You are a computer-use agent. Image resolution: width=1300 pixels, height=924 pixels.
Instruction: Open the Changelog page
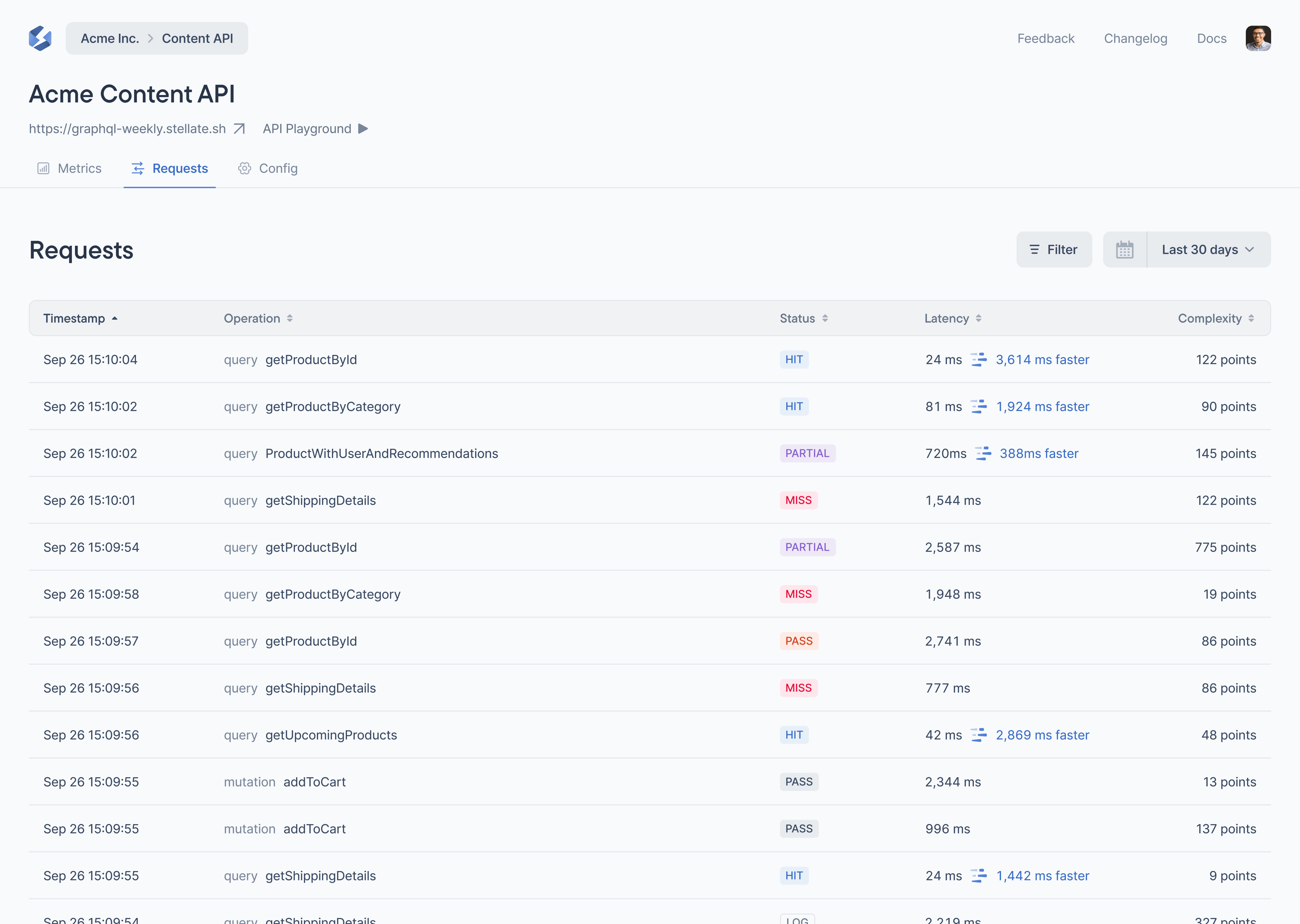pyautogui.click(x=1135, y=39)
